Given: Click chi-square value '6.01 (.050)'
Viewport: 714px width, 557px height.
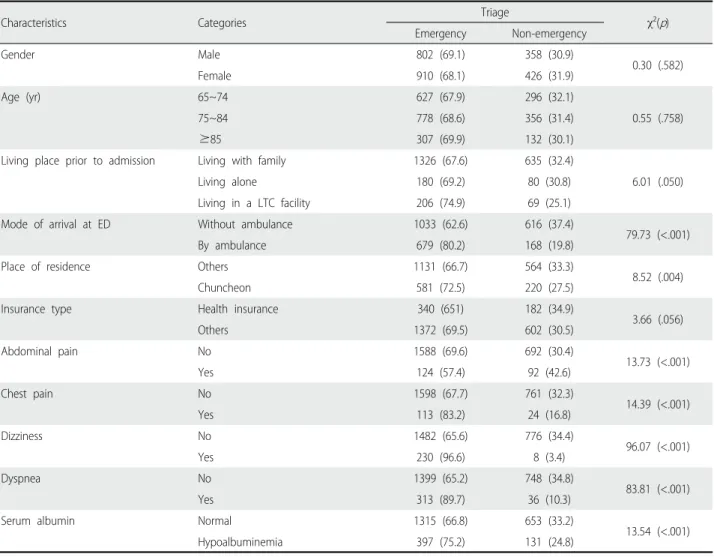Looking at the screenshot, I should [x=658, y=182].
